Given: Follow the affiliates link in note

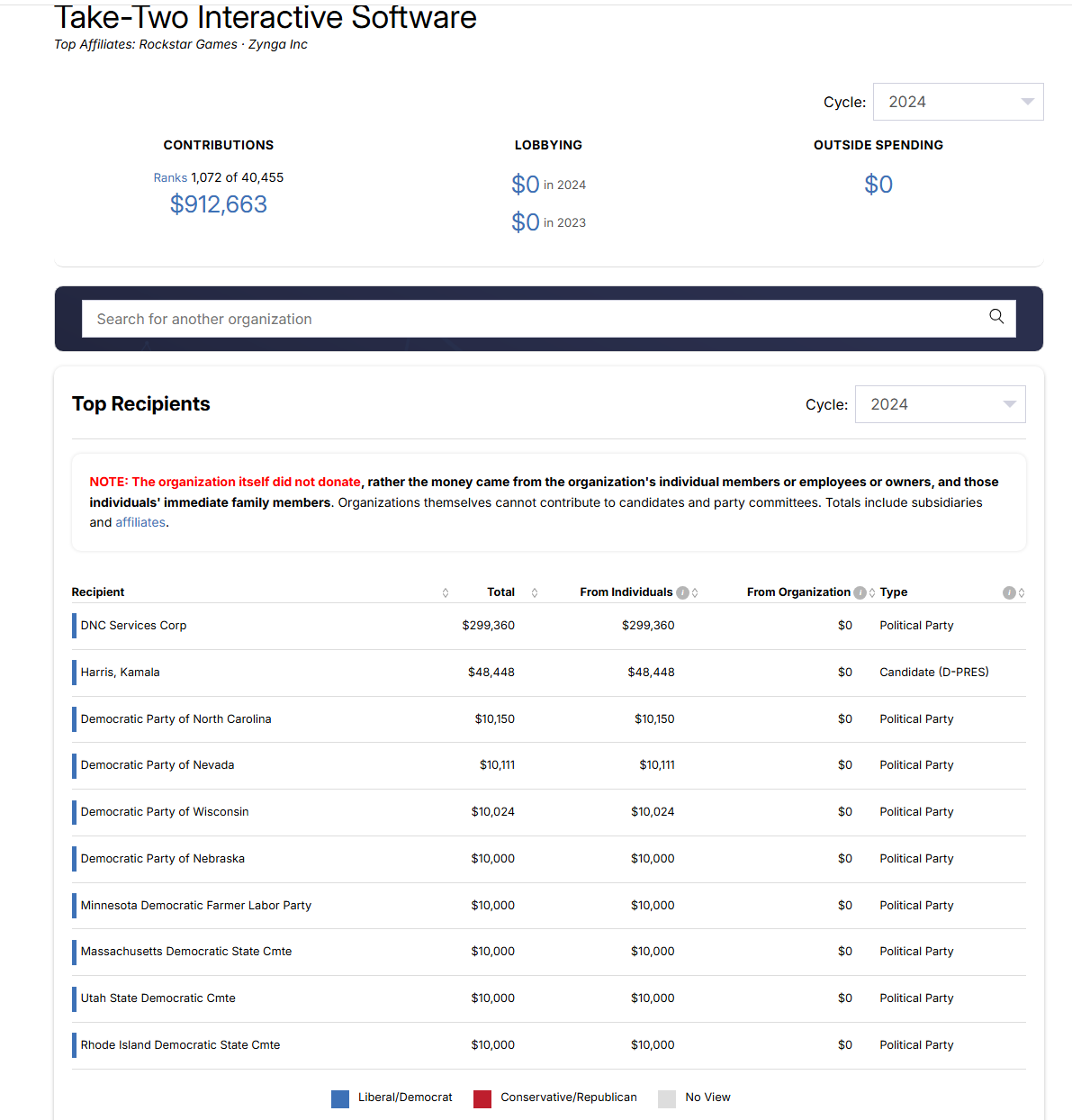Looking at the screenshot, I should 140,522.
